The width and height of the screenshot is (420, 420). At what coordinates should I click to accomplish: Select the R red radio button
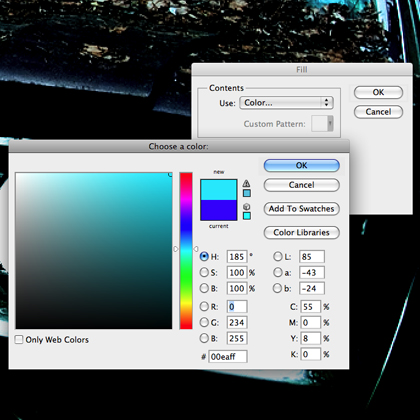pos(204,306)
